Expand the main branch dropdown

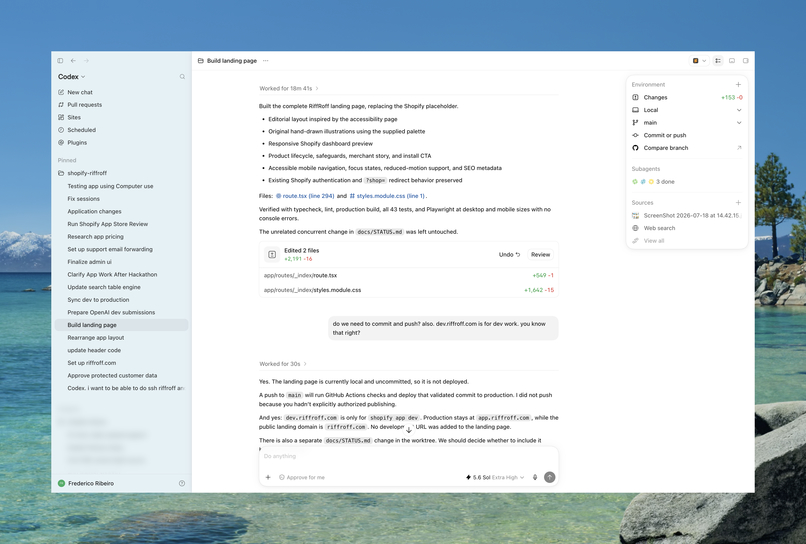pyautogui.click(x=687, y=122)
